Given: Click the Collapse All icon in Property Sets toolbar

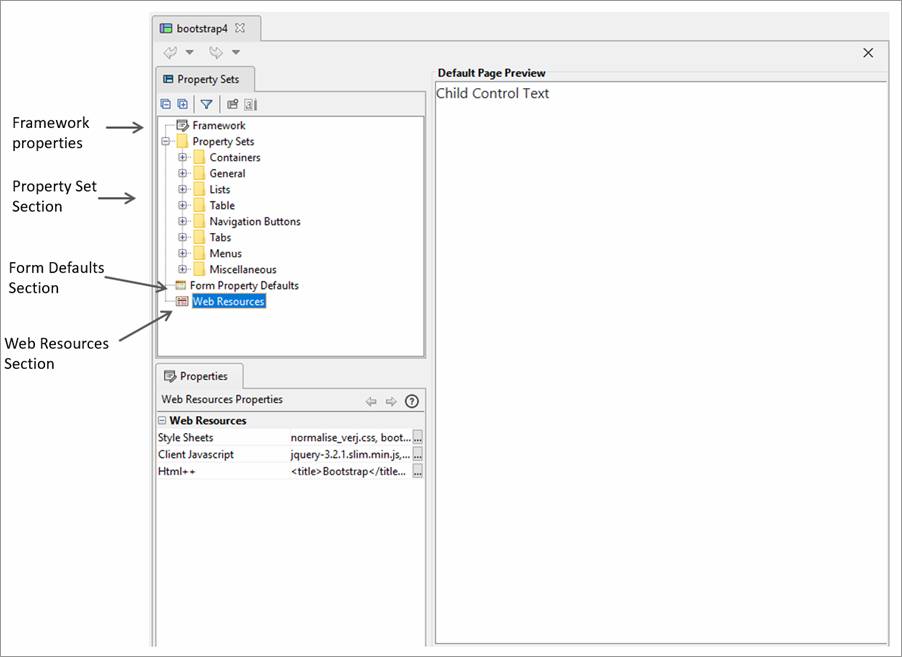Looking at the screenshot, I should (166, 104).
